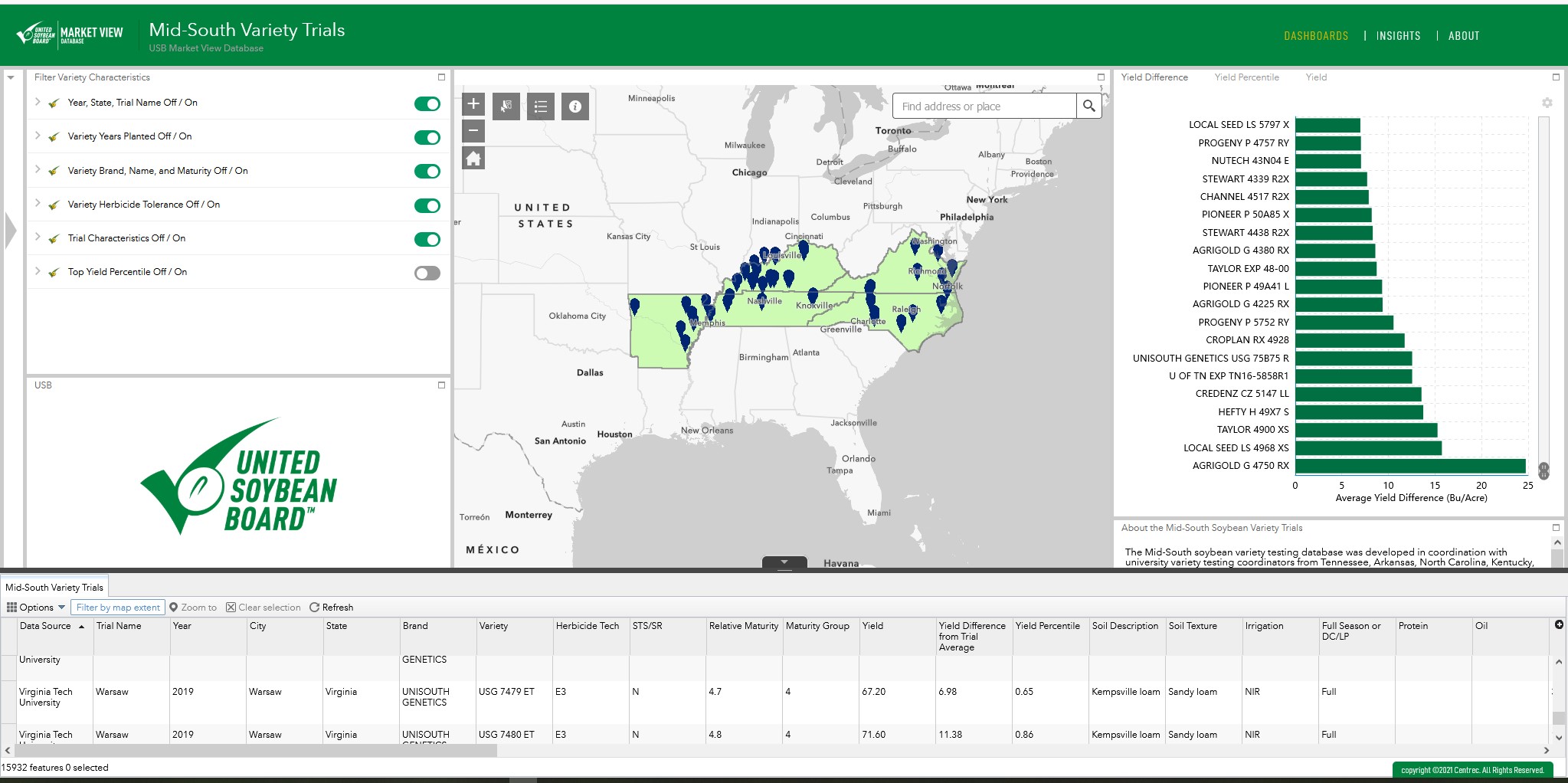Open the map selection tool
Screen dimensions: 1568x783
(x=506, y=106)
